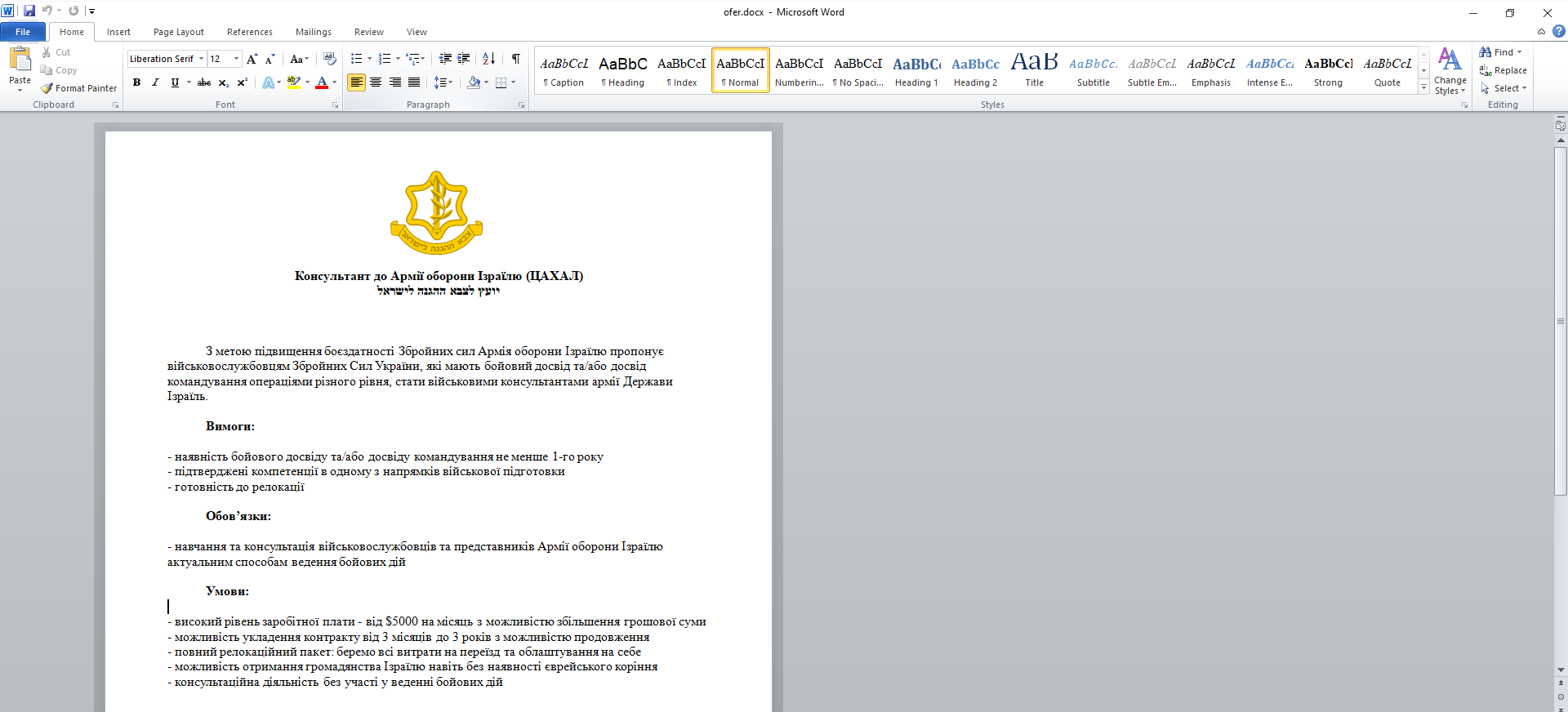Switch to the Page Layout tab
The height and width of the screenshot is (712, 1568).
click(179, 32)
